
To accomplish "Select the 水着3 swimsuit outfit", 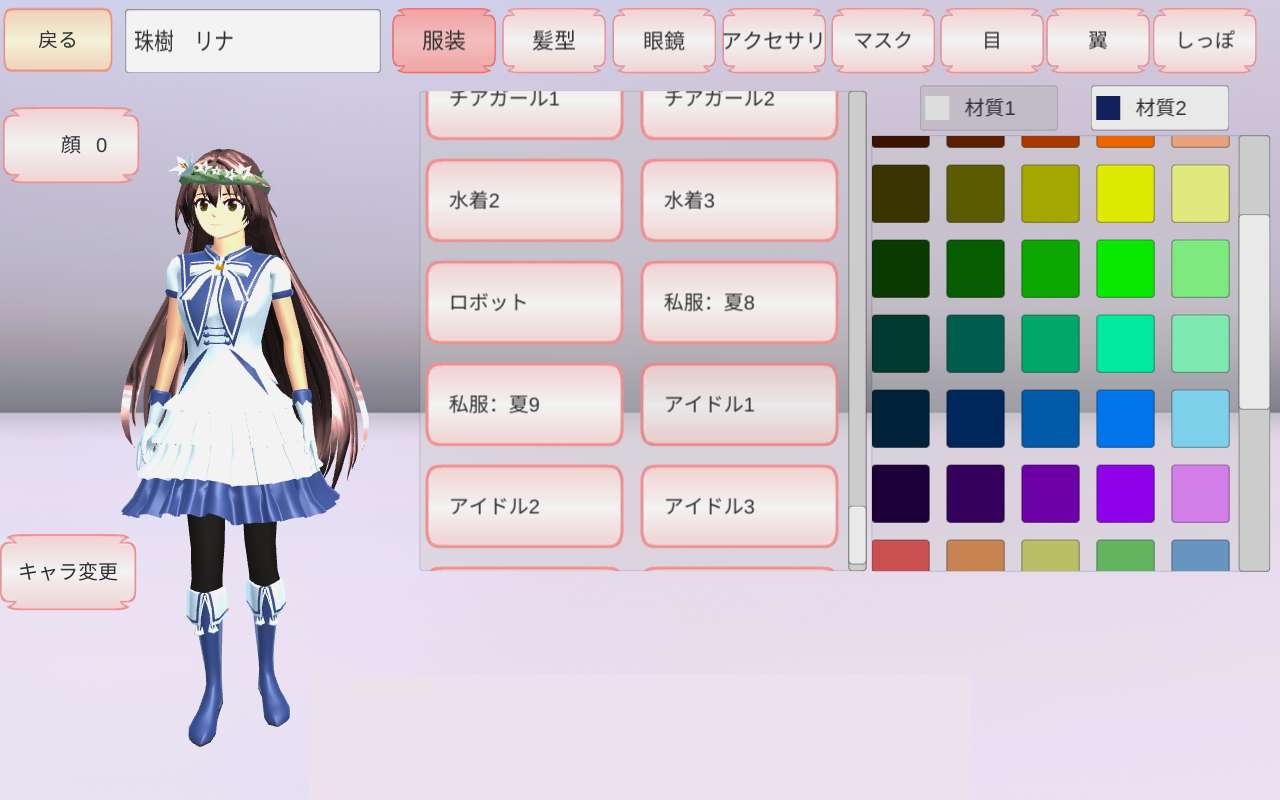I will 739,200.
